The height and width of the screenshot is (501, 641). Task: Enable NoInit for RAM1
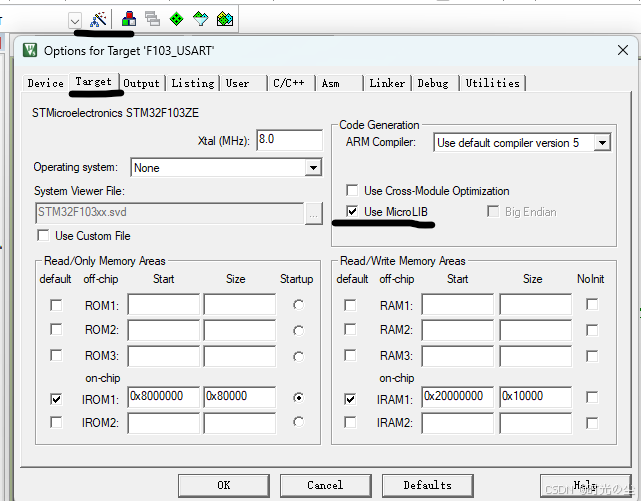(592, 304)
